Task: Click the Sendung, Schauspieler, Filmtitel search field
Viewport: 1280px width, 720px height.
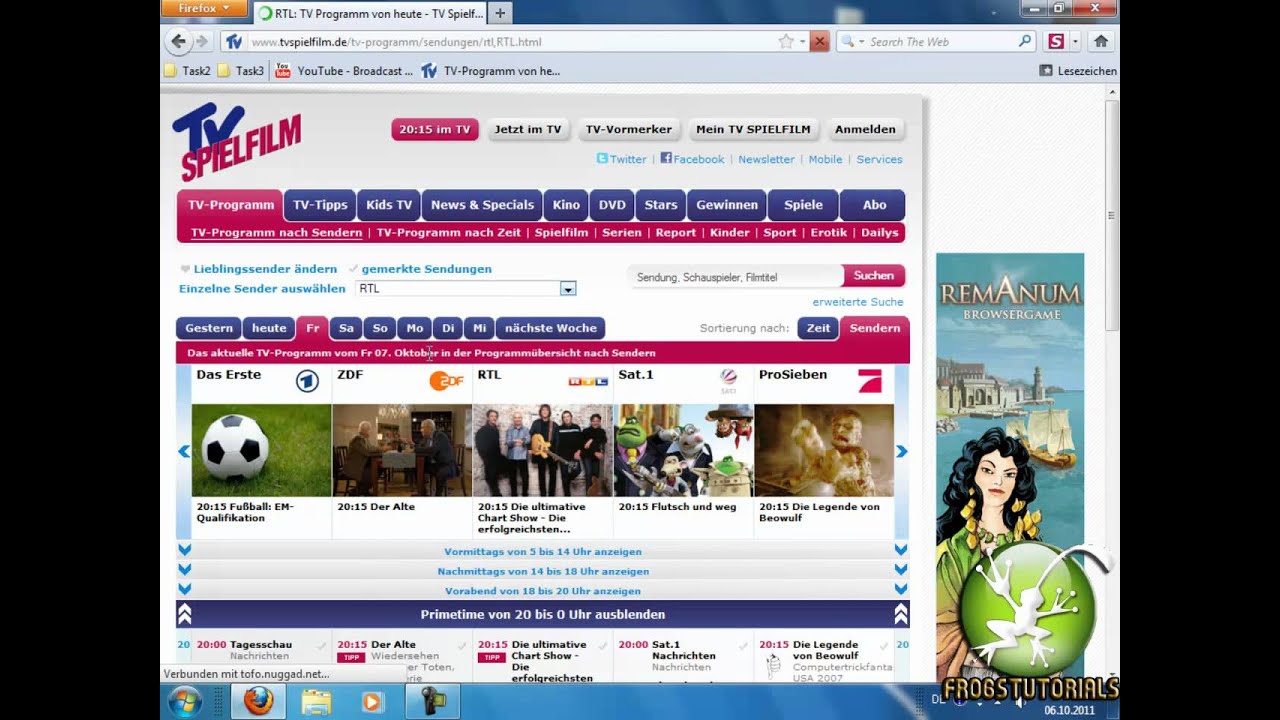Action: pyautogui.click(x=736, y=277)
